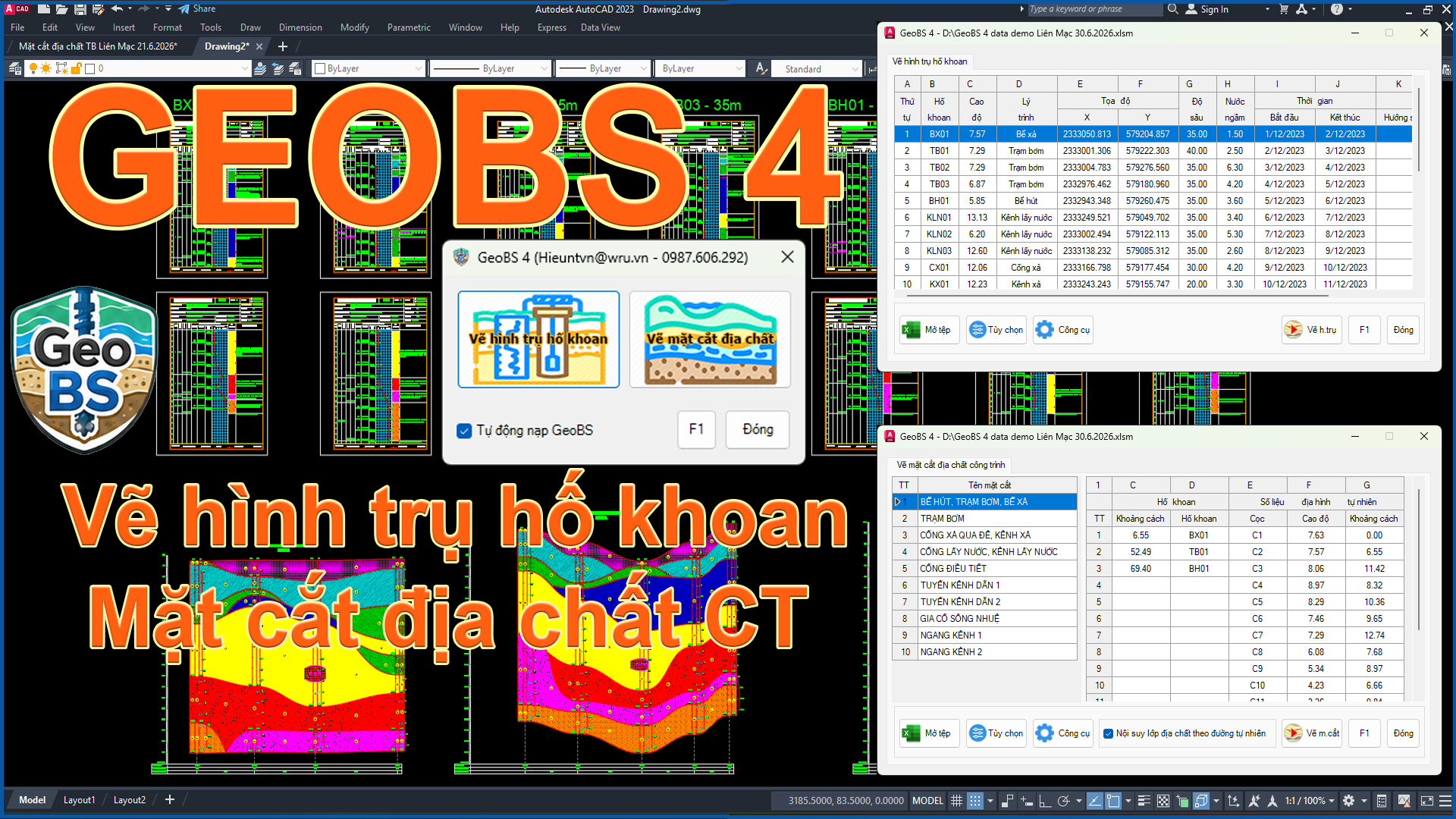Click the Undo arrow icon

(117, 9)
